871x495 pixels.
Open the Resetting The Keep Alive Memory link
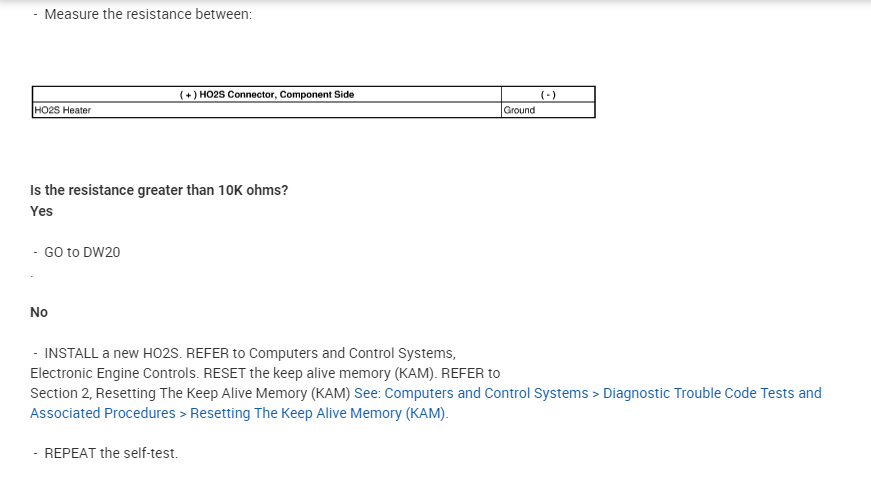(x=318, y=413)
